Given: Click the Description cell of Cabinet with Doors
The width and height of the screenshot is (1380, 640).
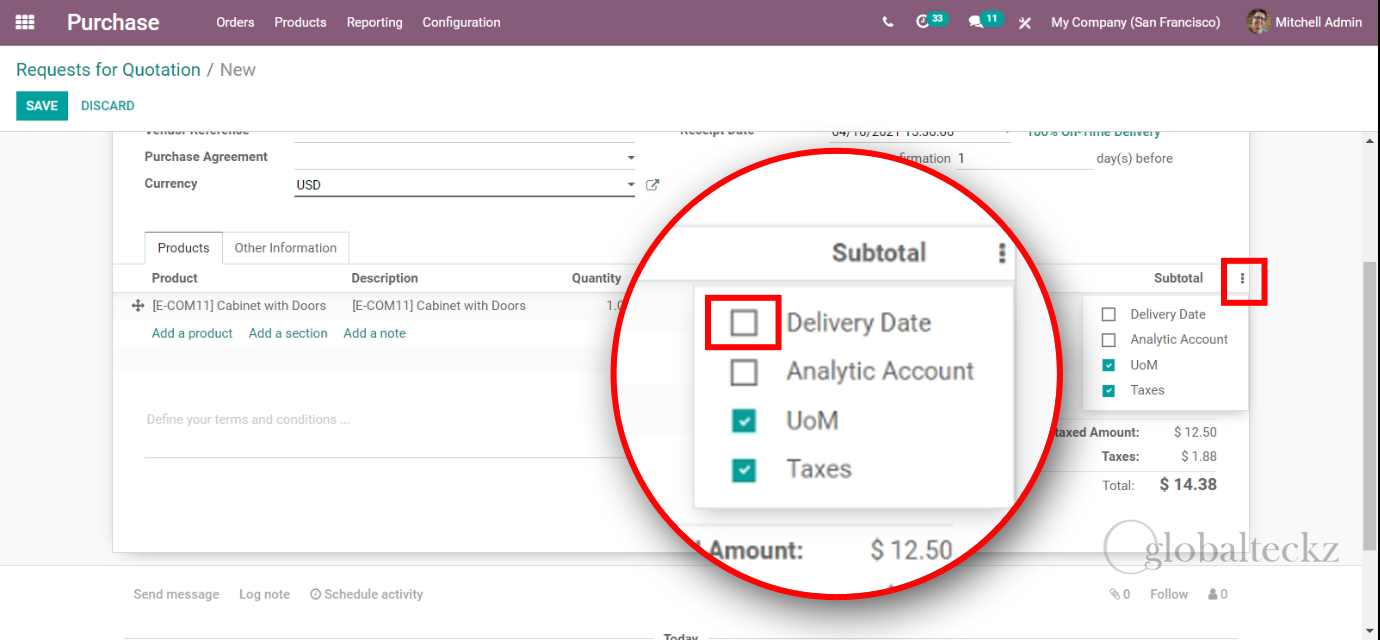Looking at the screenshot, I should pyautogui.click(x=438, y=306).
